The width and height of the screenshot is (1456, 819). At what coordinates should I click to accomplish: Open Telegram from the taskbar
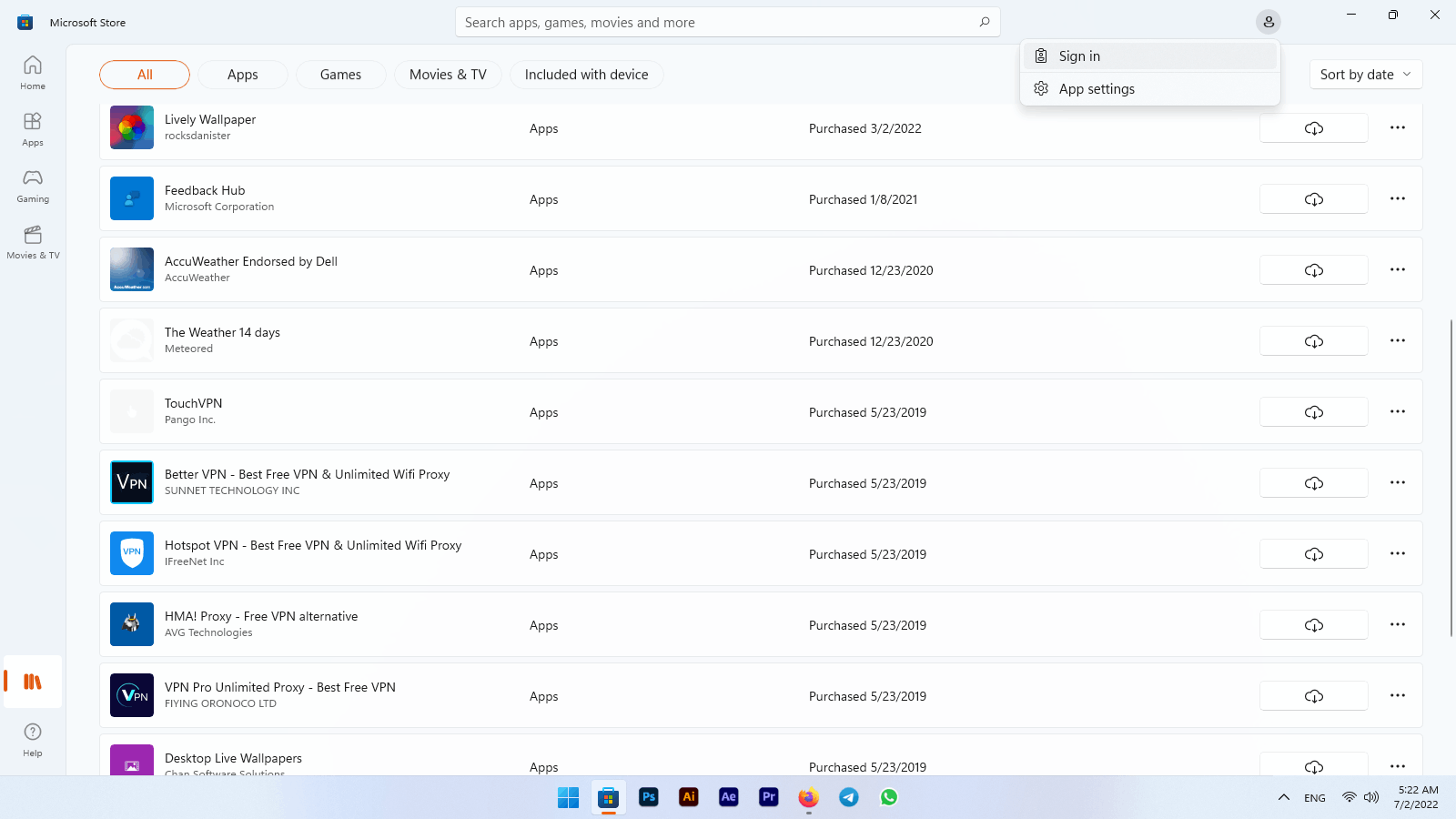click(849, 797)
